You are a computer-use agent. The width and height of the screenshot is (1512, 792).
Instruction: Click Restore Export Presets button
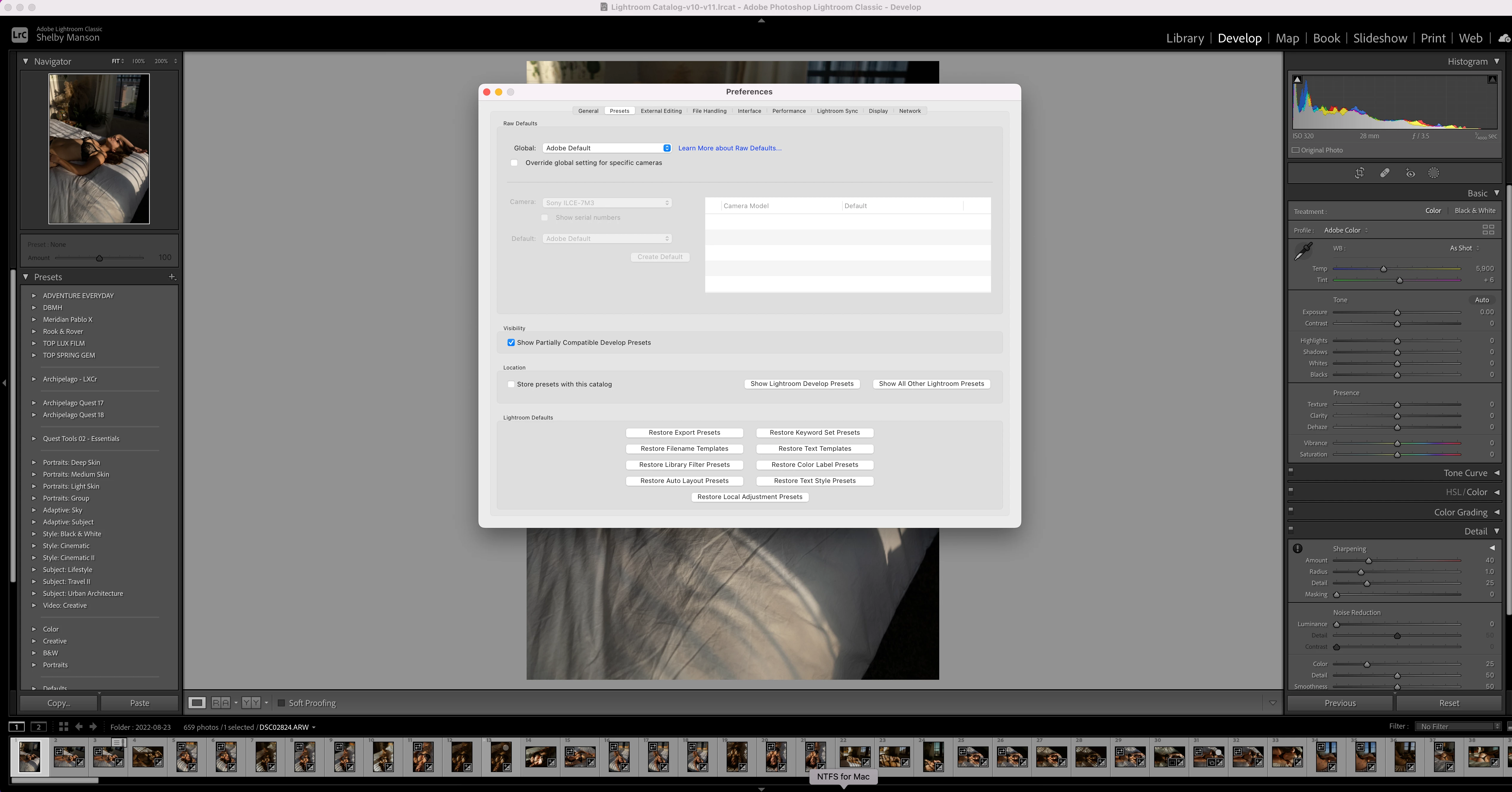pyautogui.click(x=684, y=433)
